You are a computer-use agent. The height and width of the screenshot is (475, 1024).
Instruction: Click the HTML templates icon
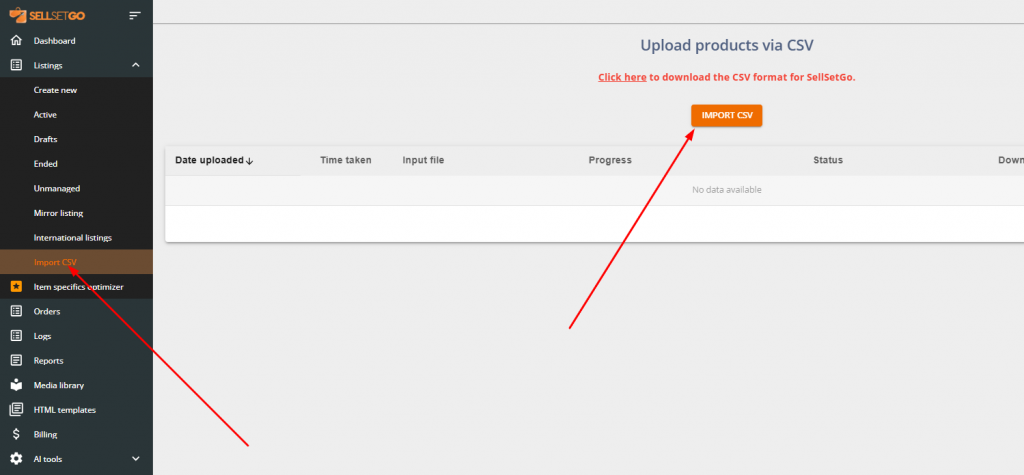click(15, 409)
